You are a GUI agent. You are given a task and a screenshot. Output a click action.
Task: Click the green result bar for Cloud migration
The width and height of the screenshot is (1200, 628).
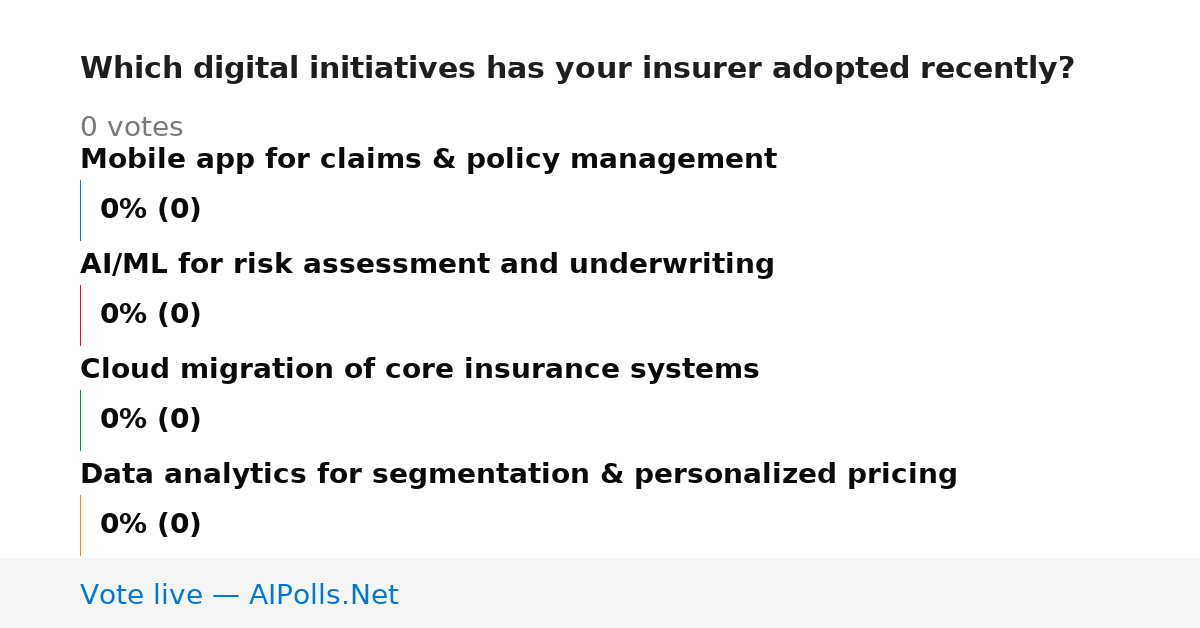[80, 420]
